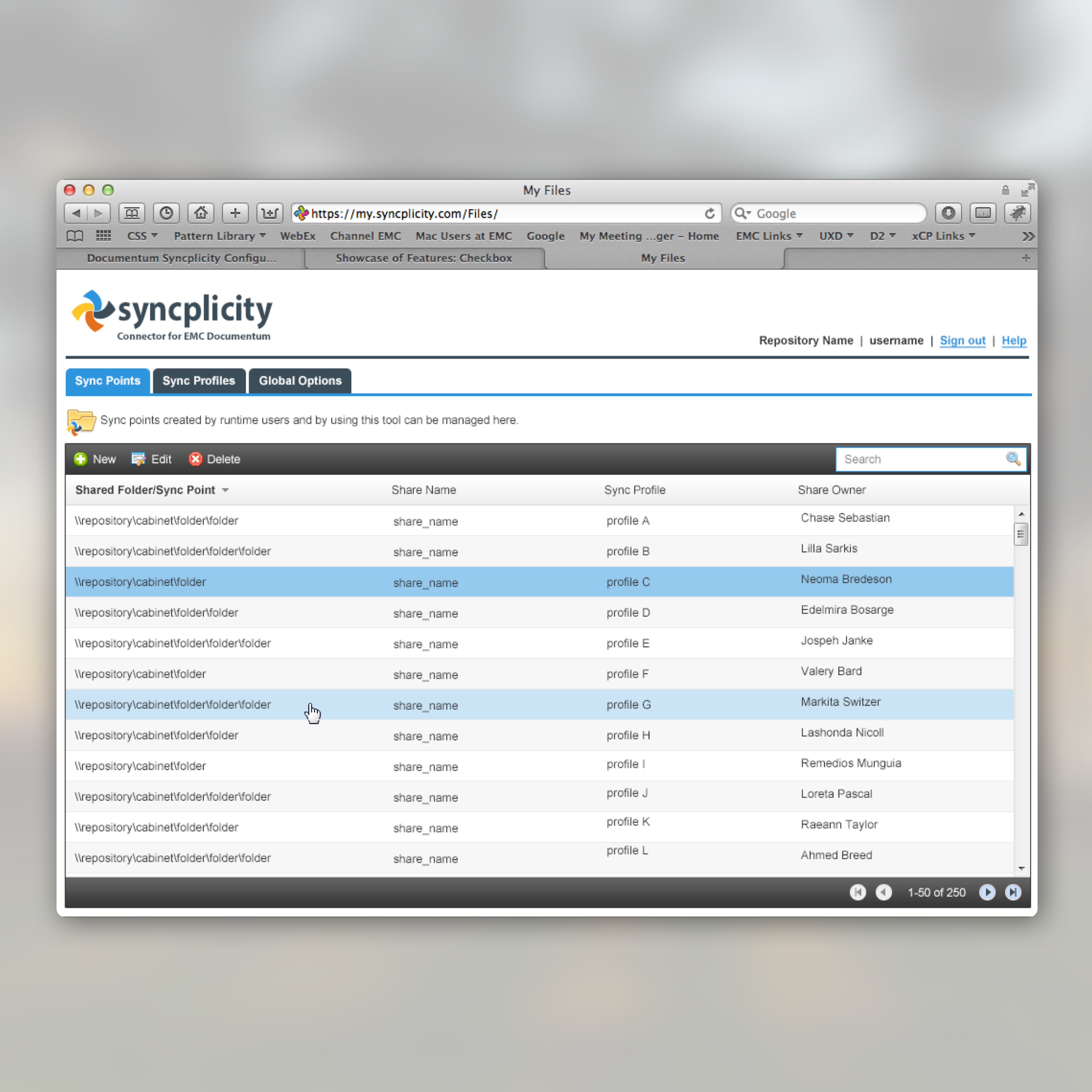
Task: Click the Sign out link
Action: [962, 340]
